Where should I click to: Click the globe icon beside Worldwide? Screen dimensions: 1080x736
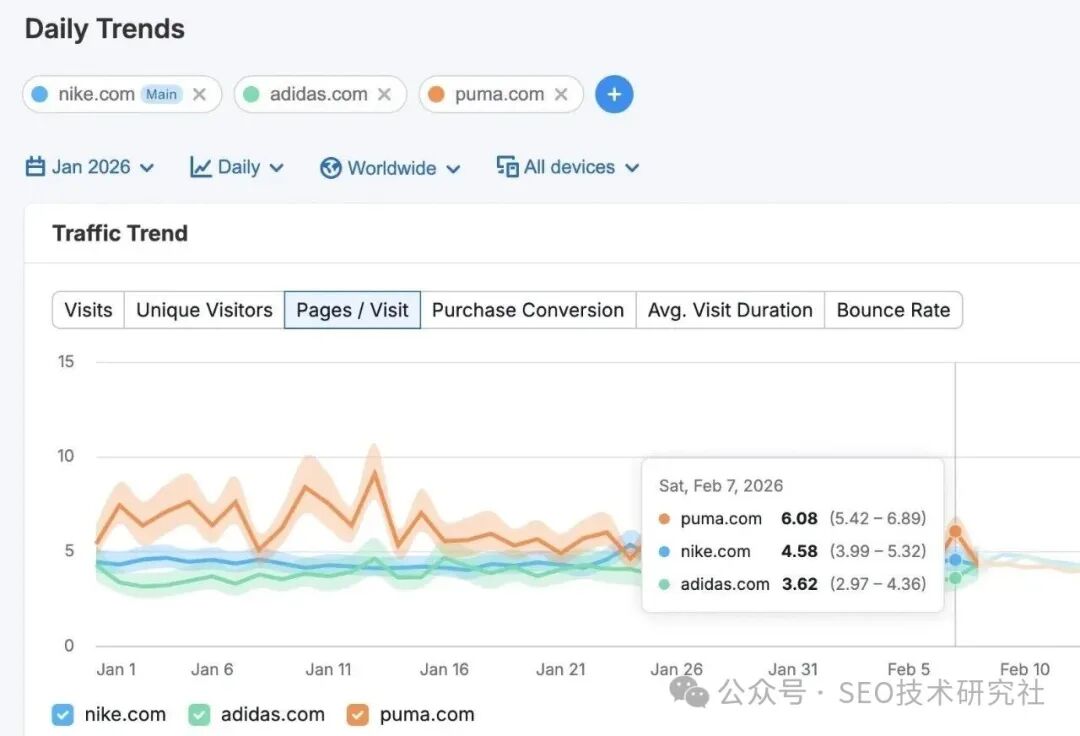(x=331, y=168)
